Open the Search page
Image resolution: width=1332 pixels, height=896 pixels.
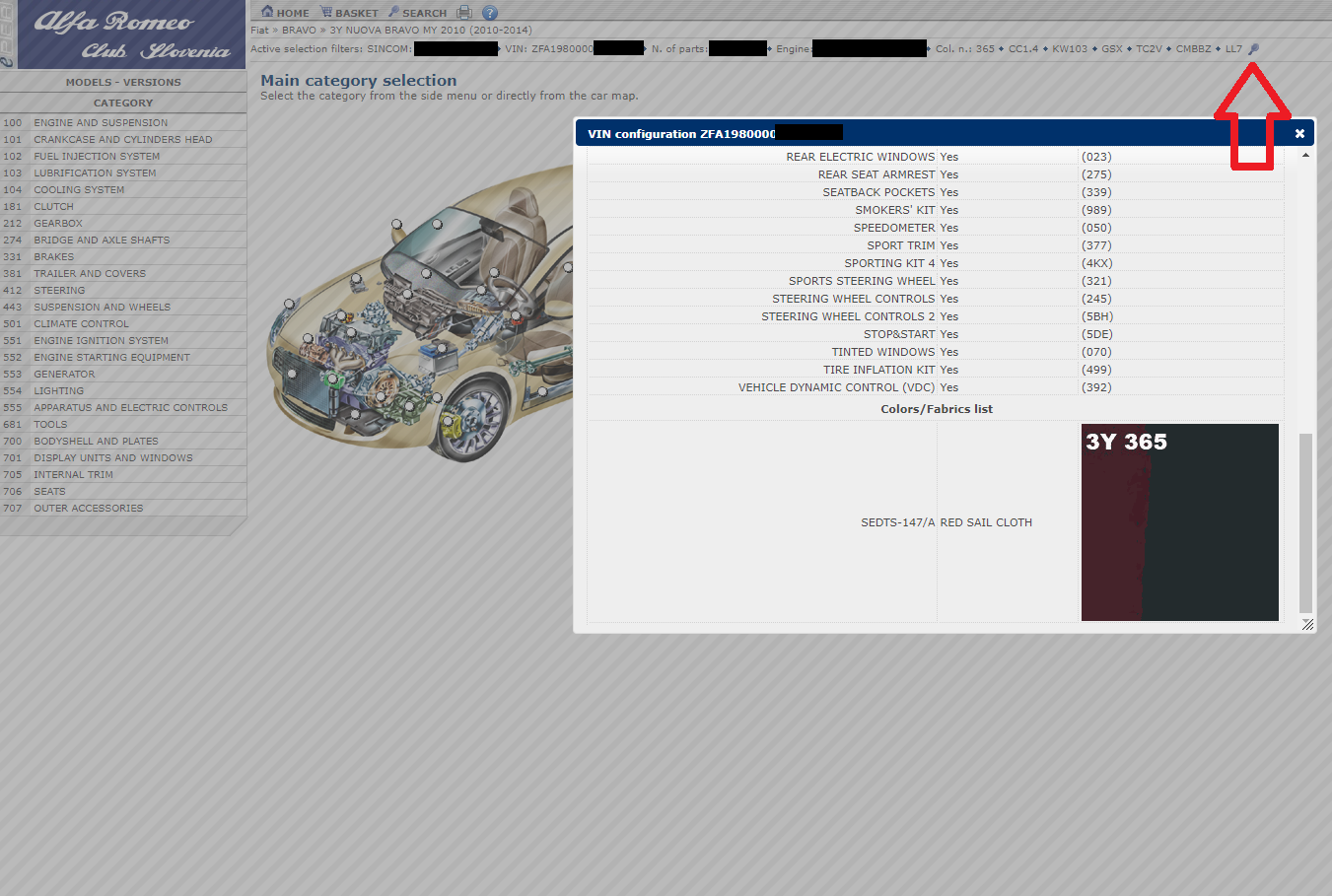coord(417,13)
